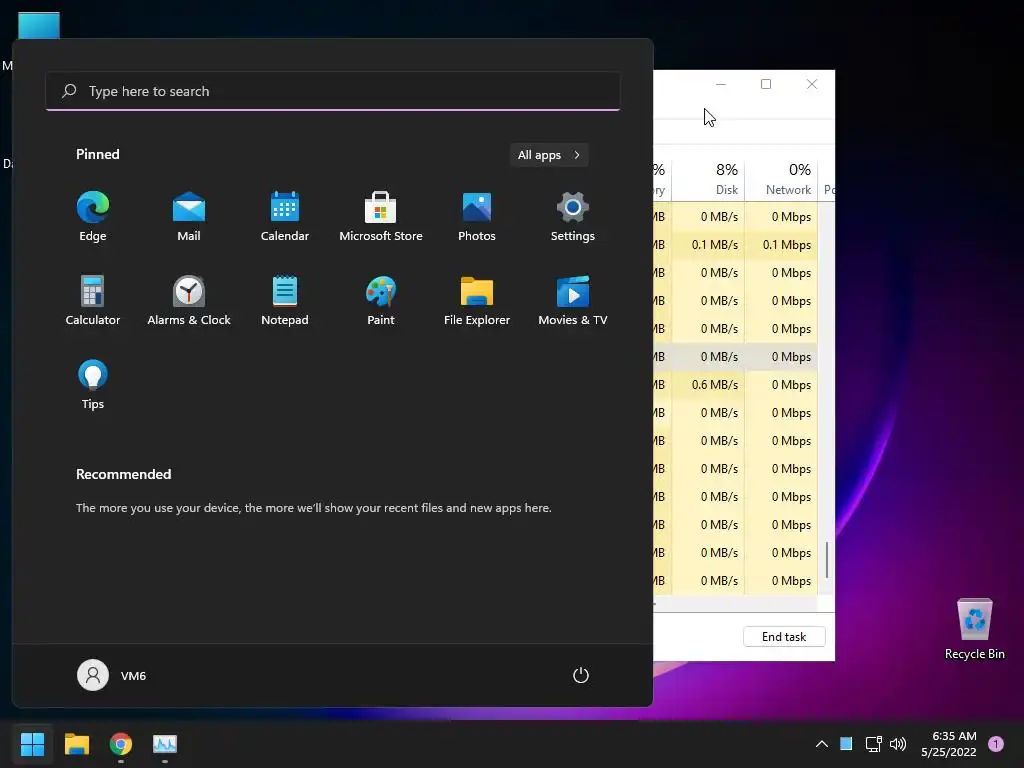Open Settings from pinned apps

tap(573, 217)
